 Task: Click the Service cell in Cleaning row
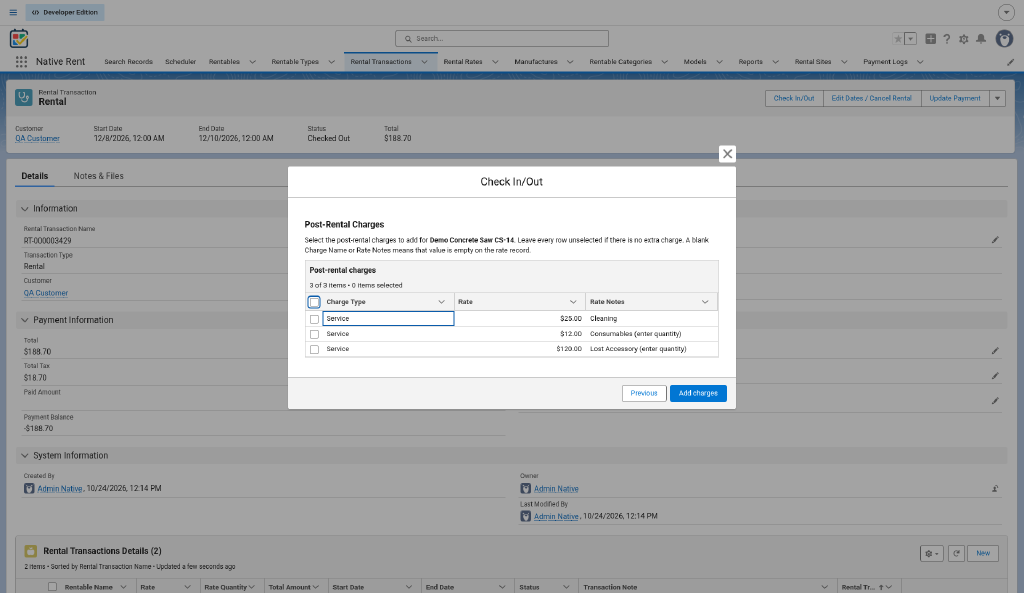(388, 319)
